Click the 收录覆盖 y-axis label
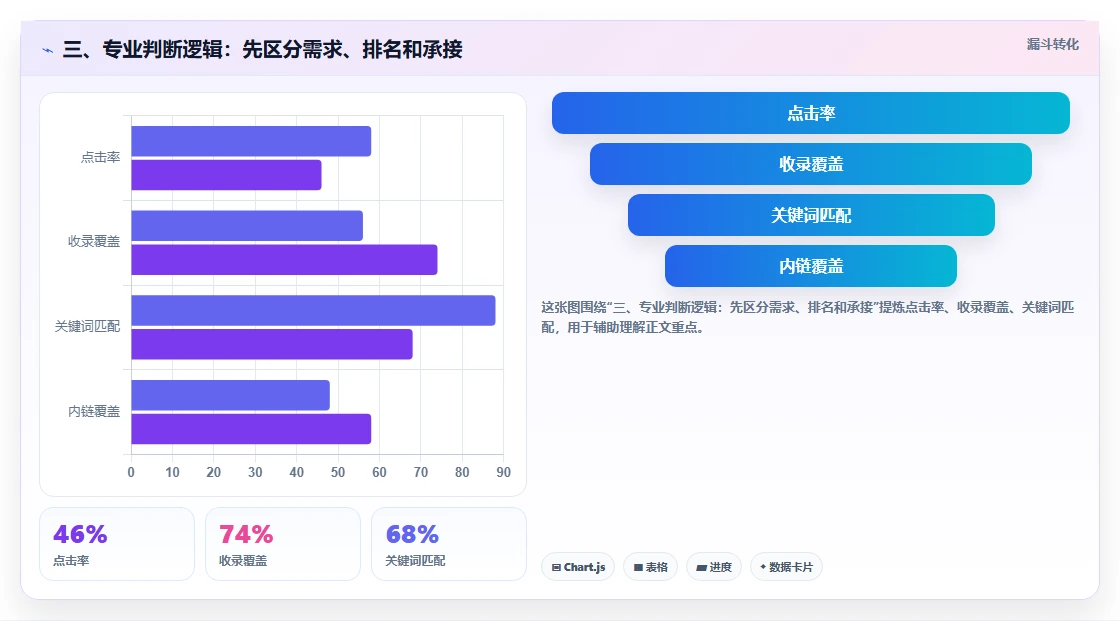The height and width of the screenshot is (621, 1120). tap(94, 242)
